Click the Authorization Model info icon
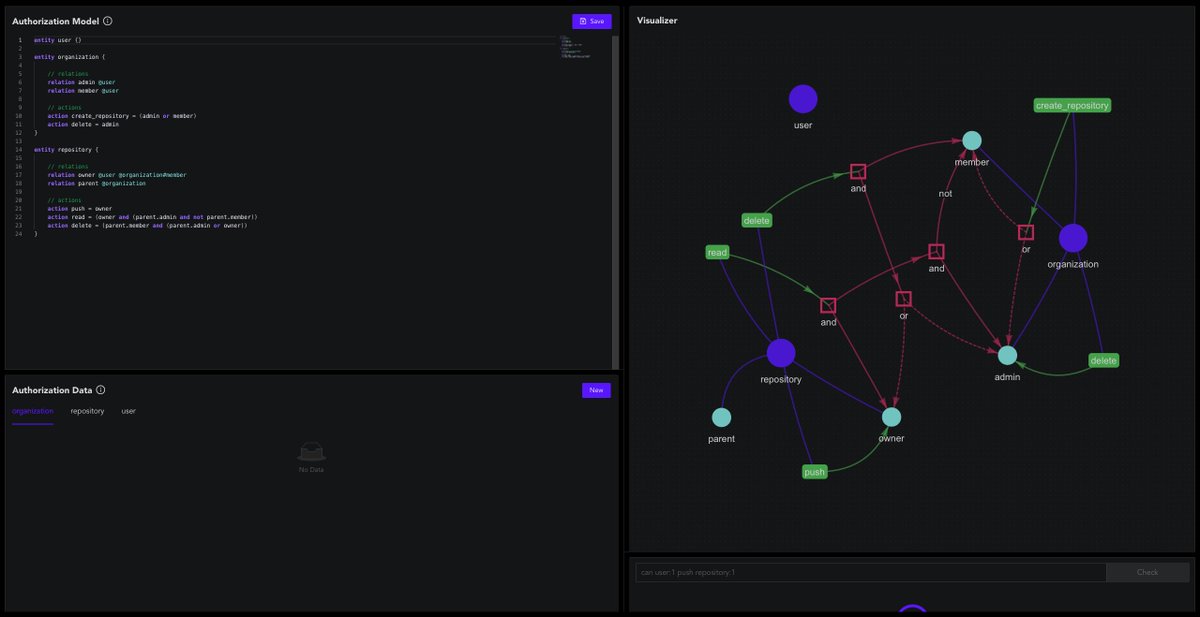 (108, 21)
